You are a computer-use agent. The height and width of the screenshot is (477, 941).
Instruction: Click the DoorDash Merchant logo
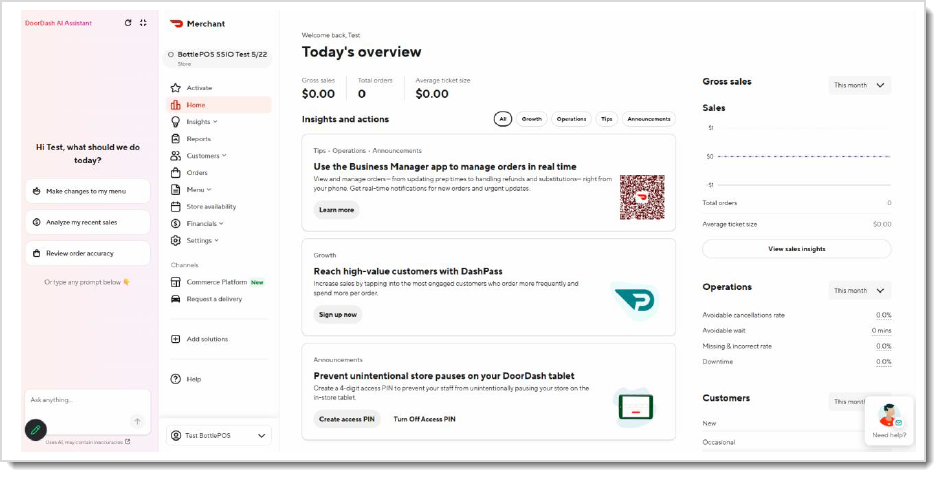(x=197, y=24)
